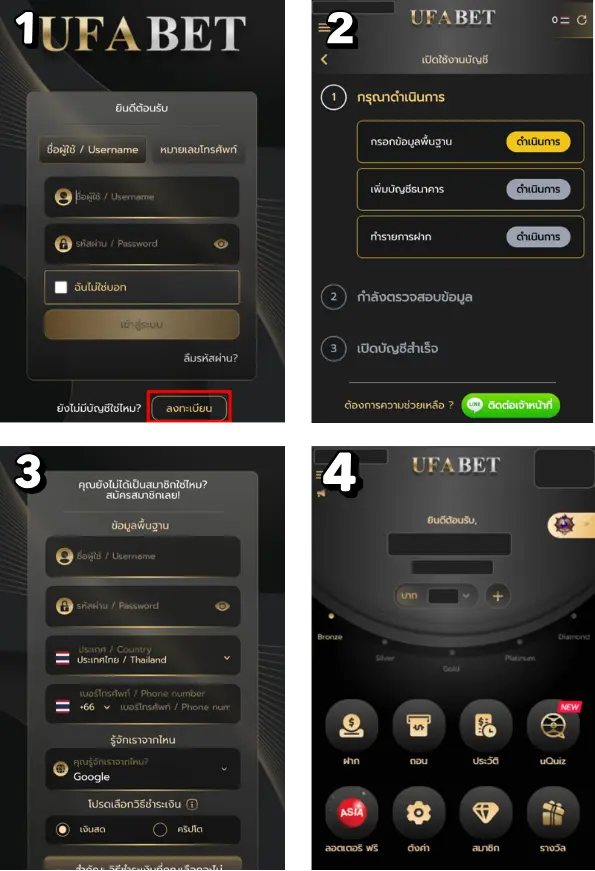Expand the Country Thailand dropdown

[x=143, y=655]
